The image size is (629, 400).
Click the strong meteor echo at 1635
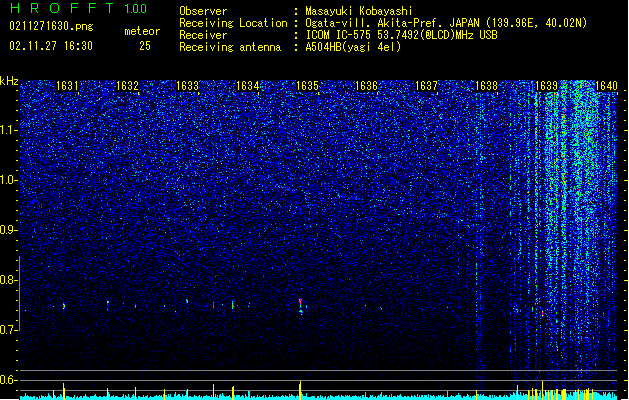tap(300, 306)
